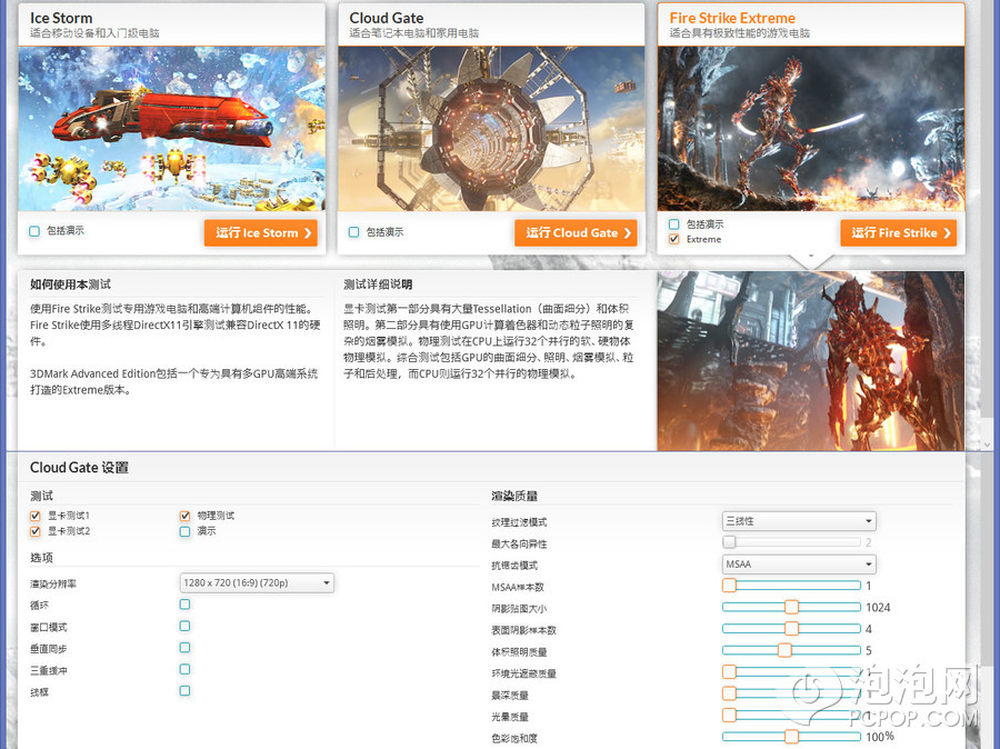This screenshot has width=1000, height=749.
Task: Click the 测试 section heading
Action: click(x=41, y=496)
